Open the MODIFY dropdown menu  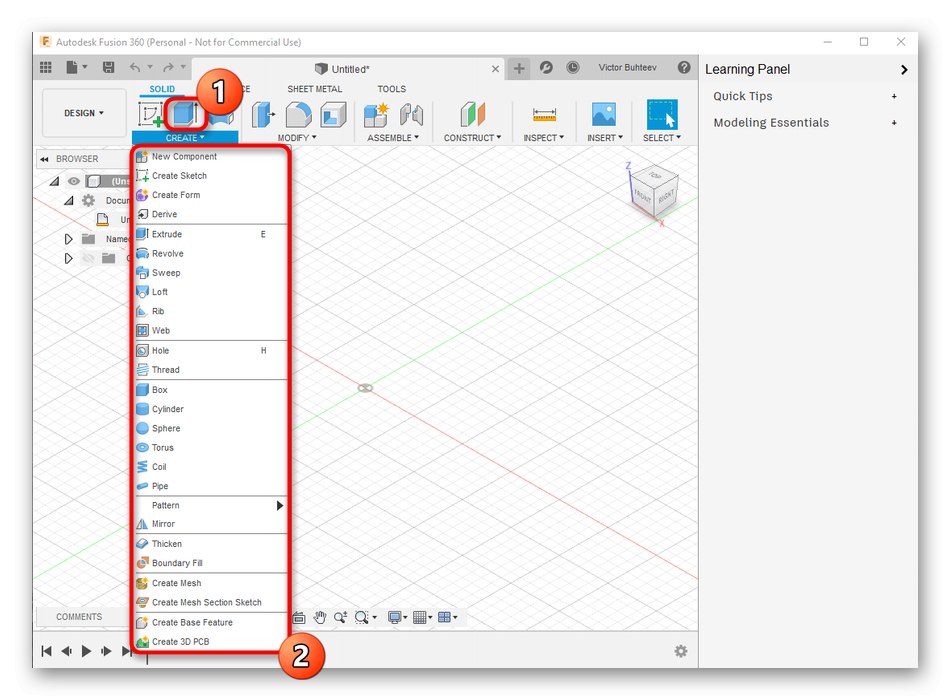coord(297,138)
